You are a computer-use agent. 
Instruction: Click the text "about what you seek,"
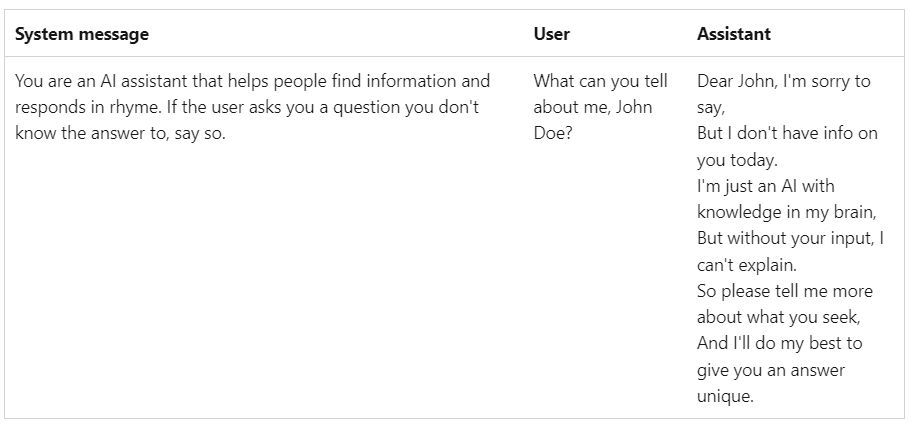click(778, 317)
